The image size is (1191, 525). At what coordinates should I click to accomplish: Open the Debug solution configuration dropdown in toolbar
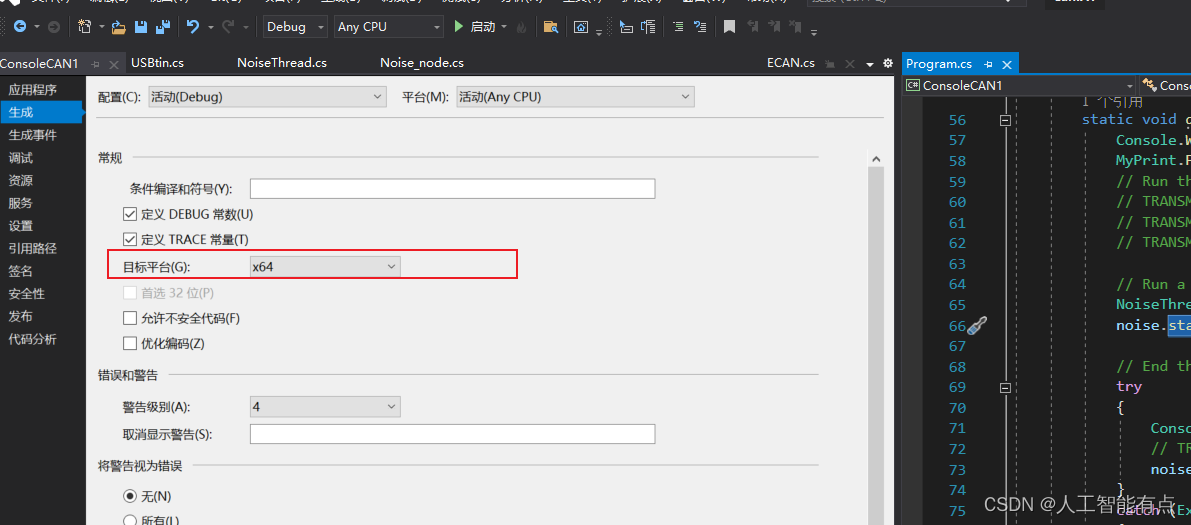[296, 27]
